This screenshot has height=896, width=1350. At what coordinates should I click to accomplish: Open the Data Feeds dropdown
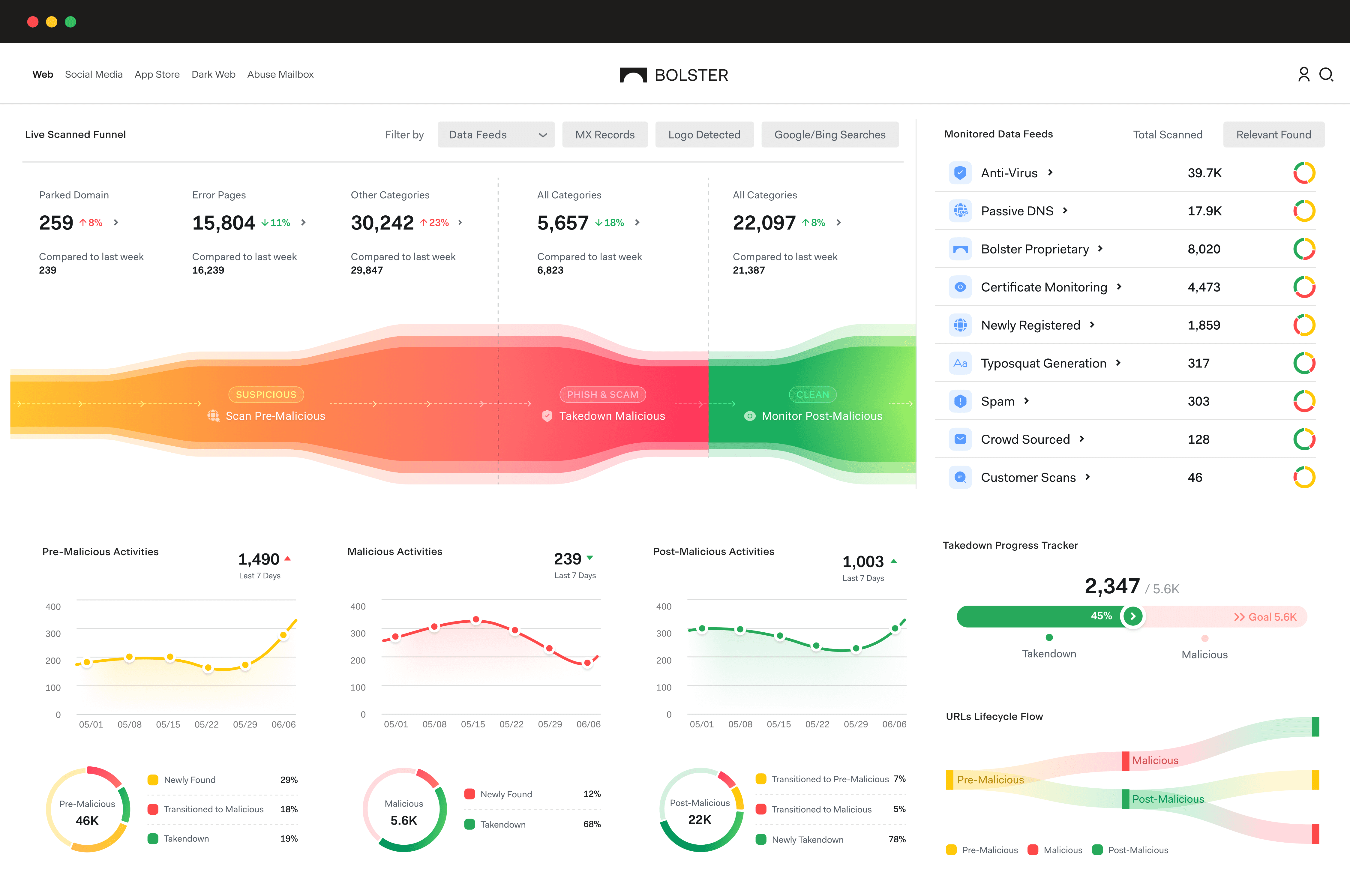point(496,135)
